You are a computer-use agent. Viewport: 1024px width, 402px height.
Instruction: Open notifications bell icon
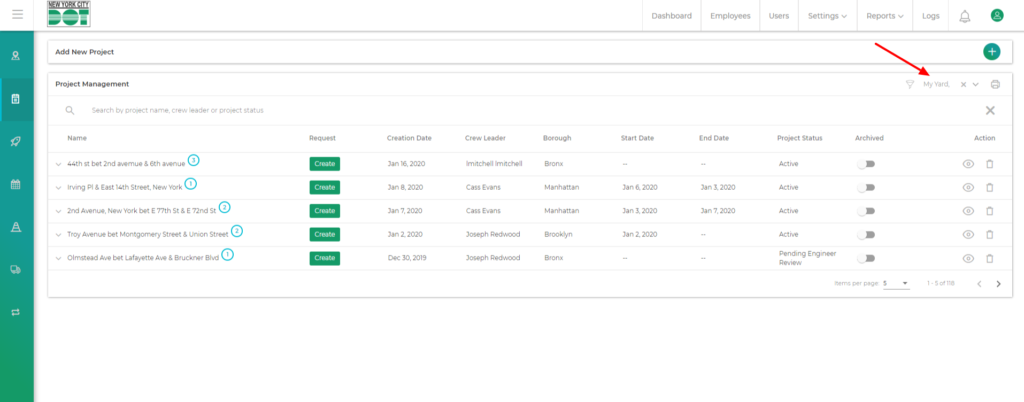click(964, 16)
